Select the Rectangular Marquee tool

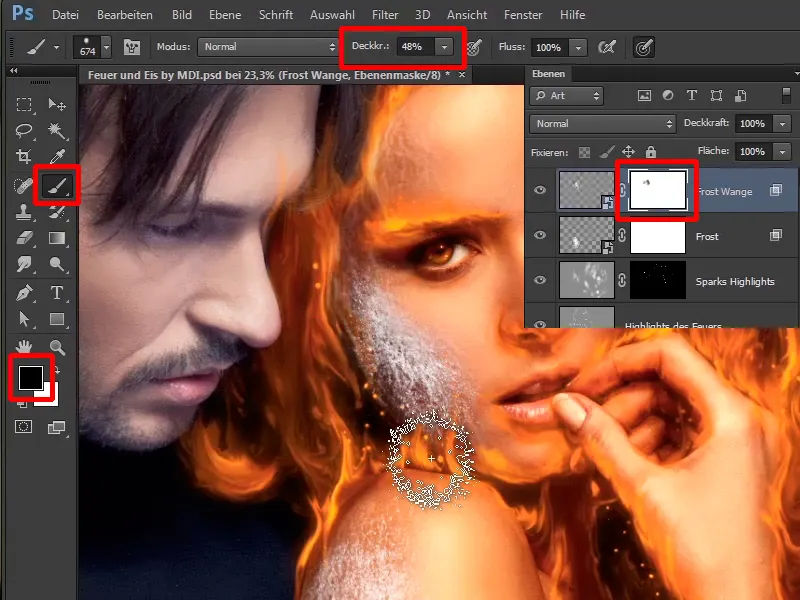click(x=23, y=105)
